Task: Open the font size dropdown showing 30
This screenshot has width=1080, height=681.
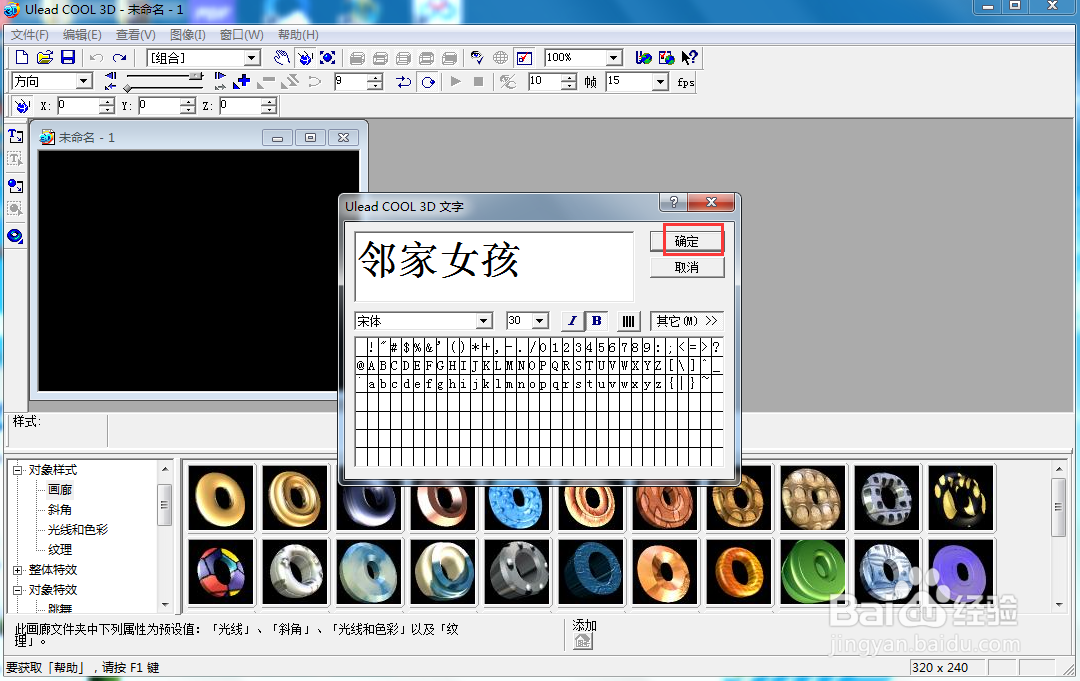Action: pyautogui.click(x=540, y=321)
